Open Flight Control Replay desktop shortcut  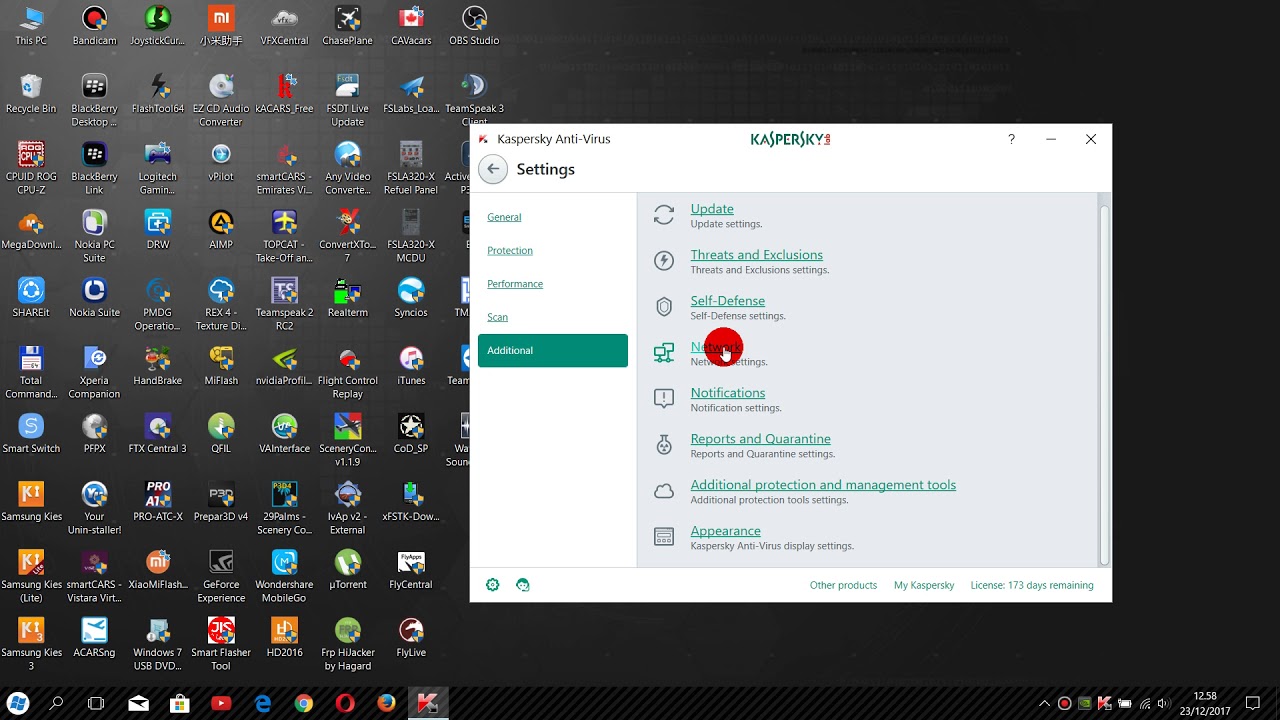click(348, 372)
